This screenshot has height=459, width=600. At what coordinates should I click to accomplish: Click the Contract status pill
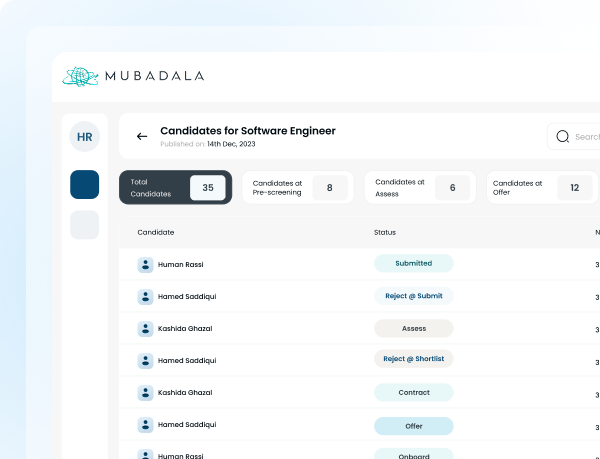[x=413, y=392]
